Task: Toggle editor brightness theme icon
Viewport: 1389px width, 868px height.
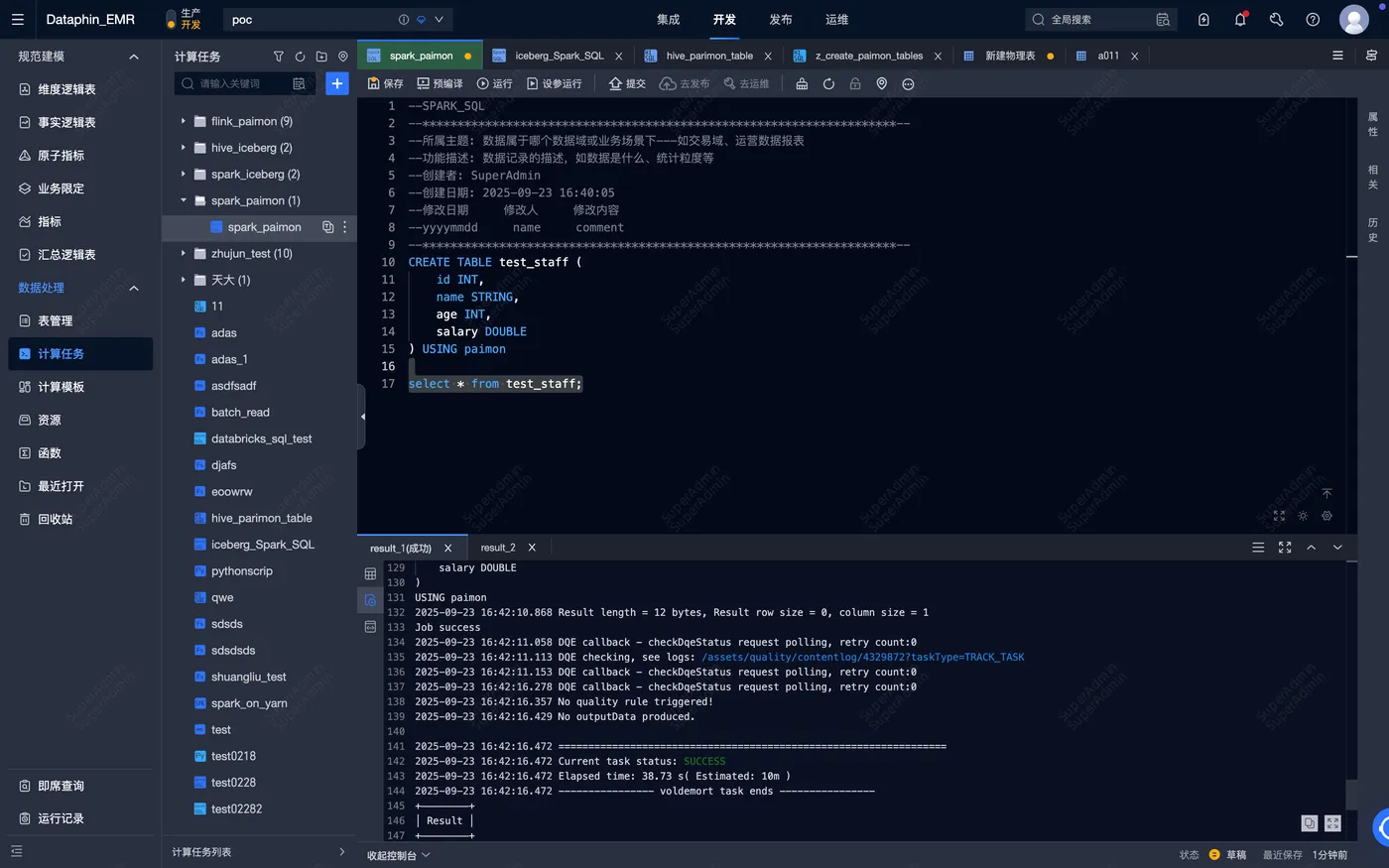Action: (1303, 516)
